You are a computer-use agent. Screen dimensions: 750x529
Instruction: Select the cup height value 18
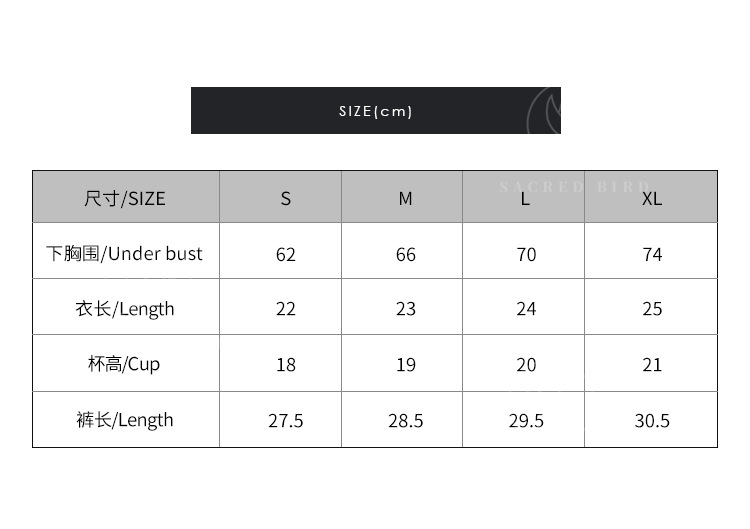pos(286,365)
